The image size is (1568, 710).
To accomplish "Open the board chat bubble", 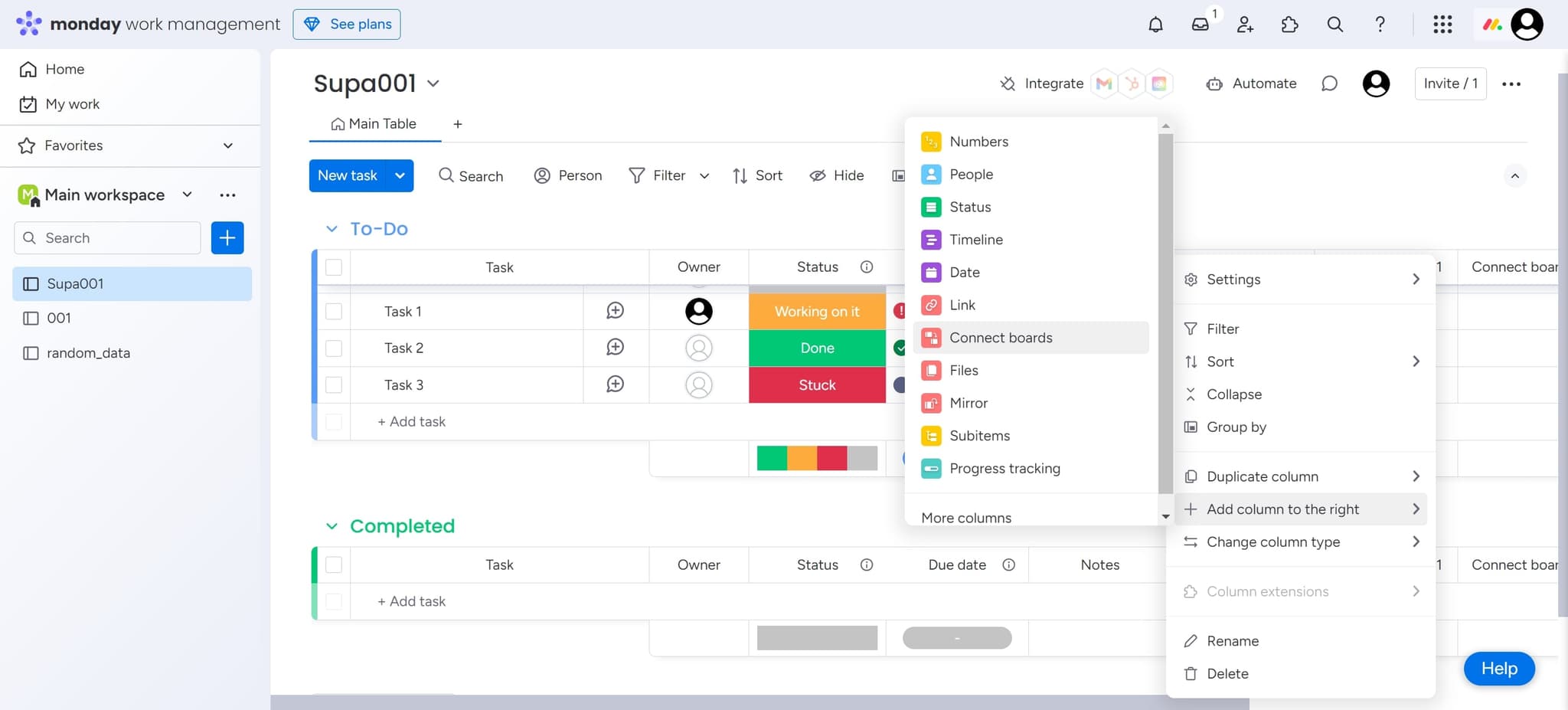I will [1330, 83].
